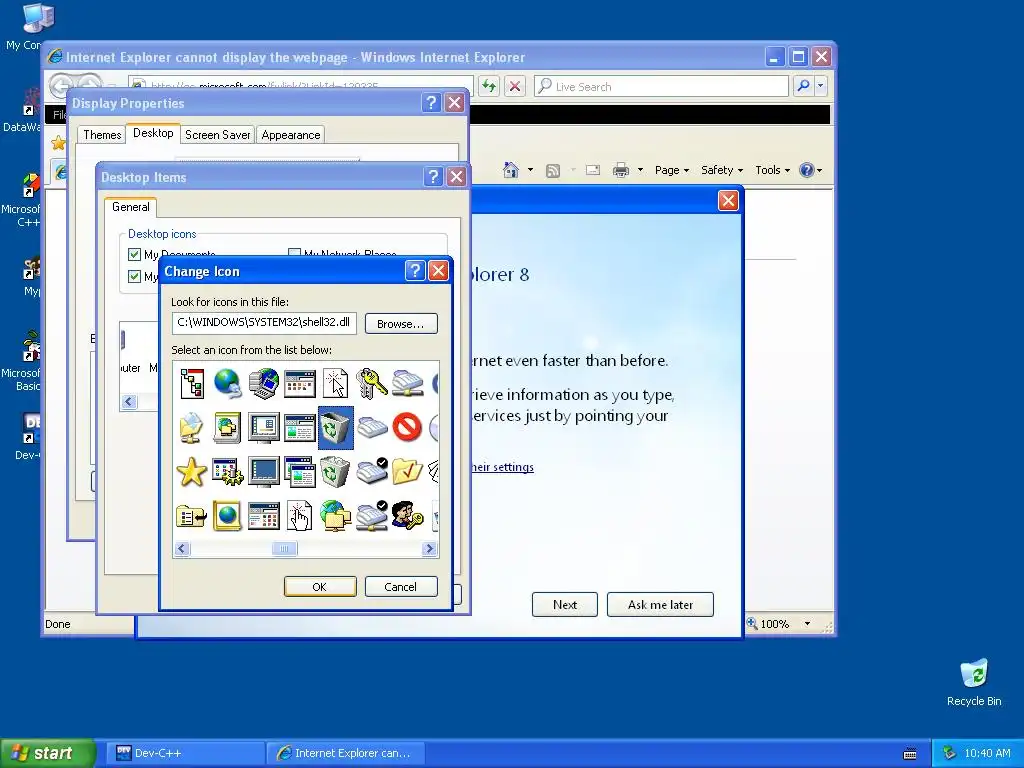Switch to the Screen Saver tab

click(217, 135)
